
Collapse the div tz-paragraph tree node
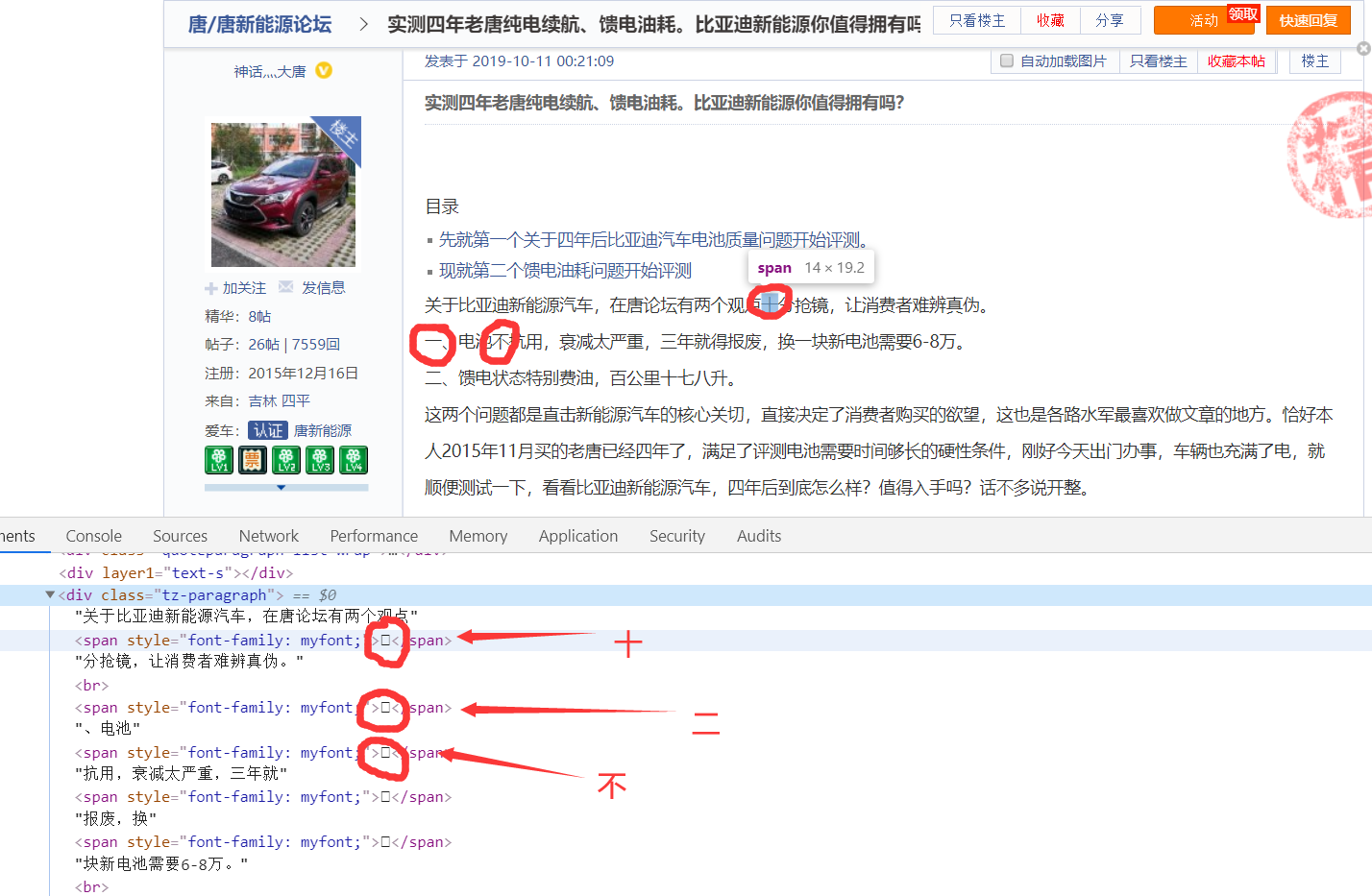tap(50, 595)
